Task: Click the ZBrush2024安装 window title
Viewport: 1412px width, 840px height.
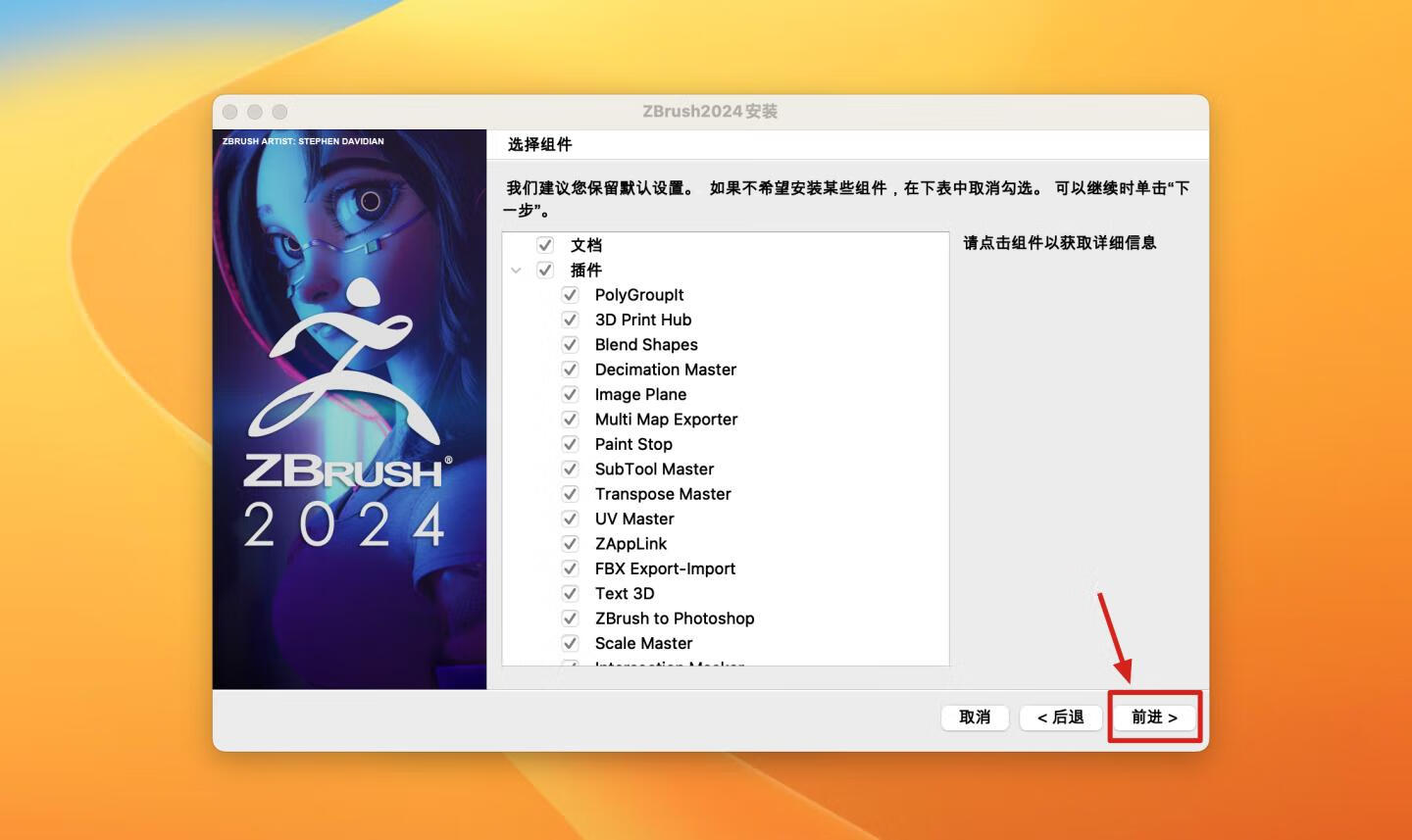Action: pyautogui.click(x=710, y=112)
